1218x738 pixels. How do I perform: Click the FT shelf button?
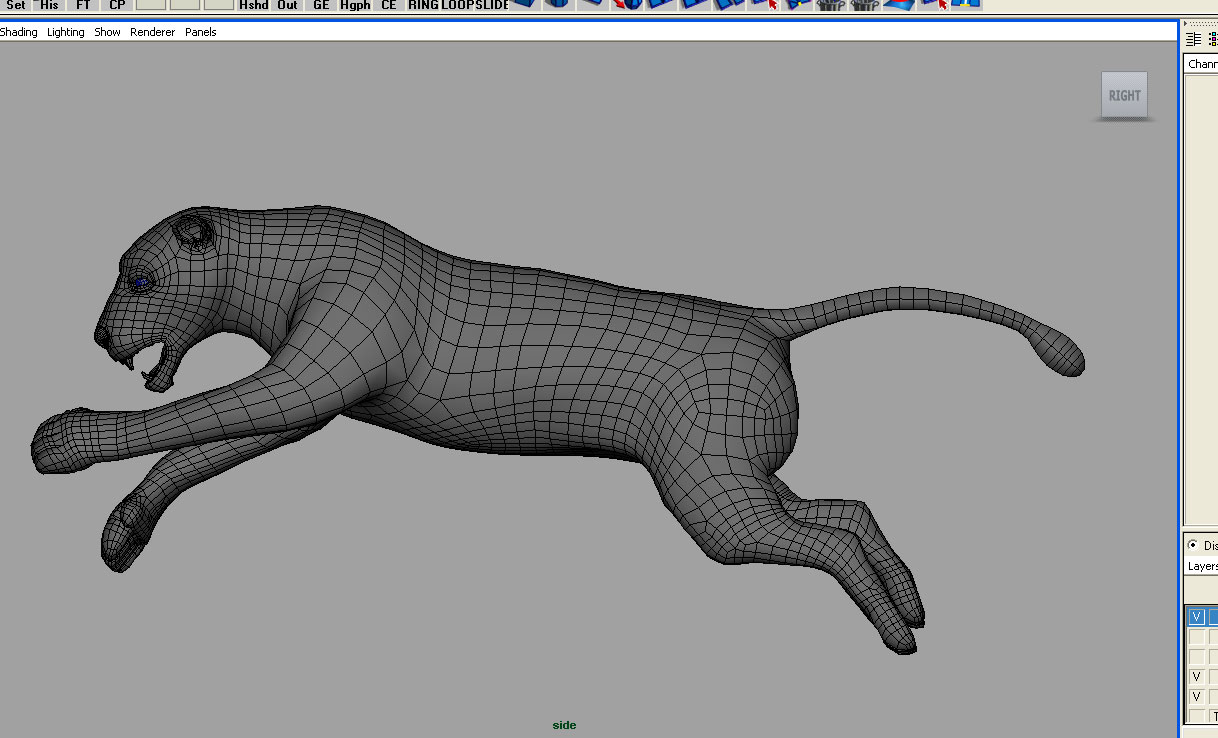point(84,5)
